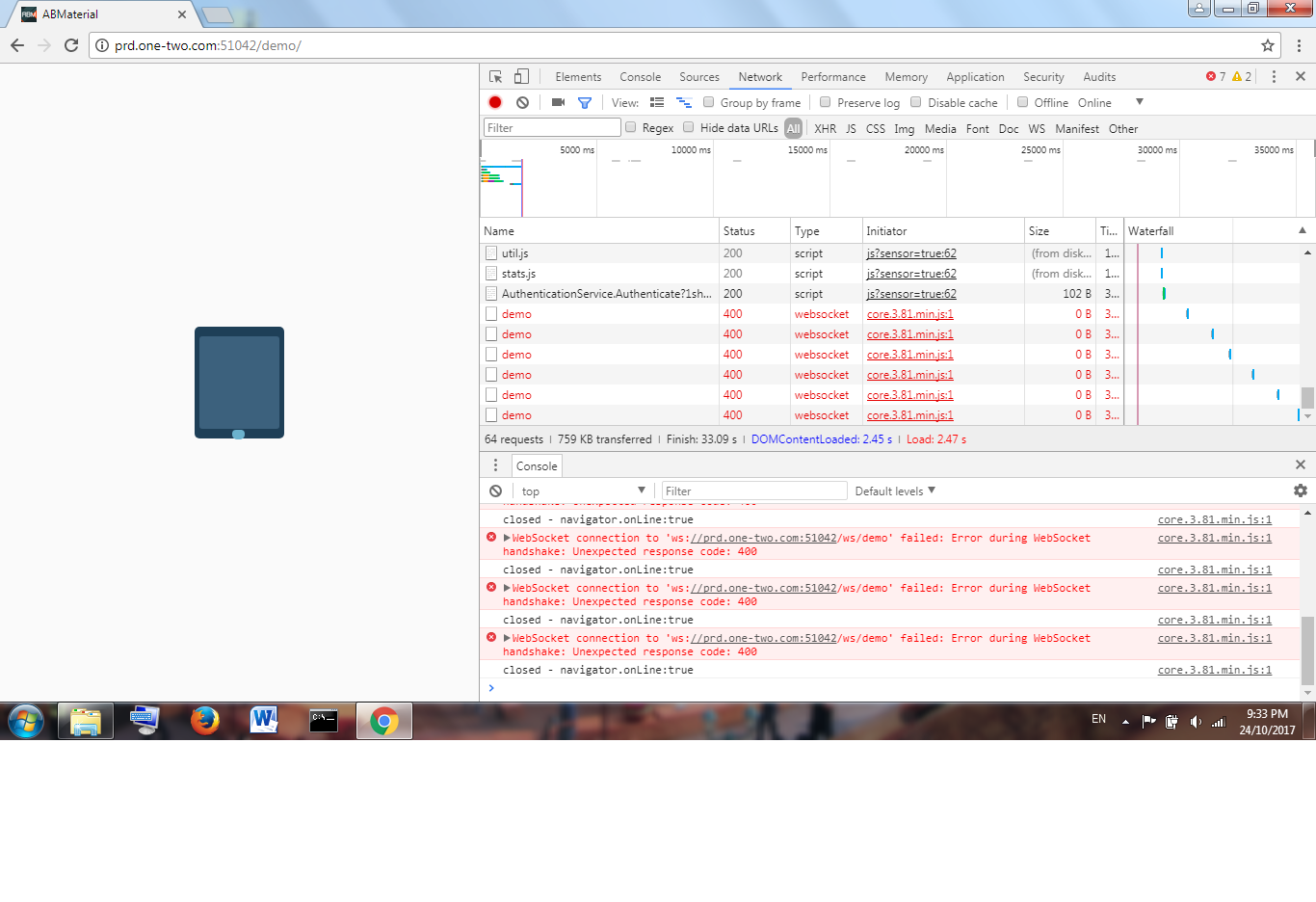
Task: Open Microsoft Word from the taskbar
Action: tap(264, 721)
